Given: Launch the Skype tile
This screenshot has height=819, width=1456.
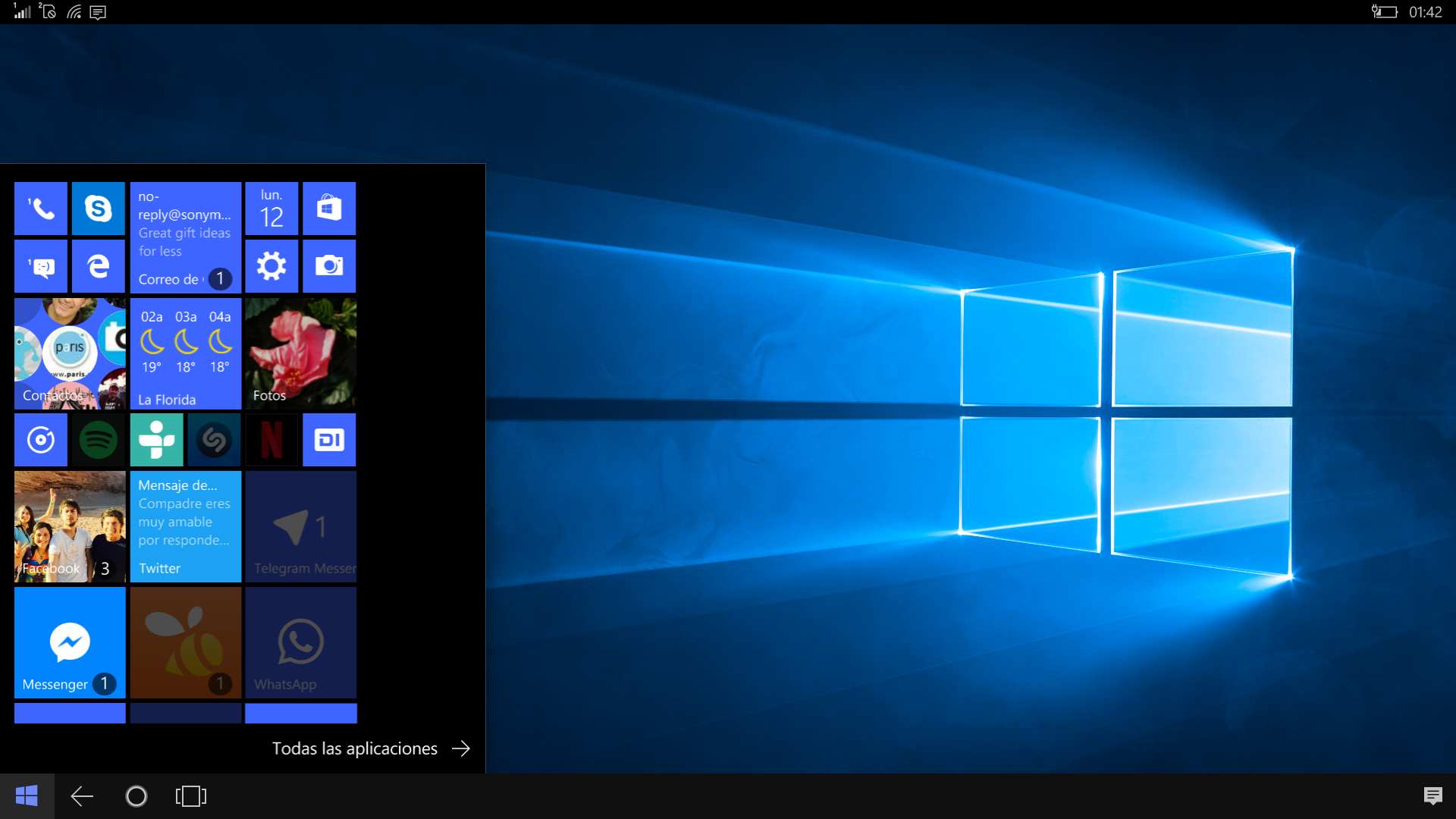Looking at the screenshot, I should pos(99,209).
